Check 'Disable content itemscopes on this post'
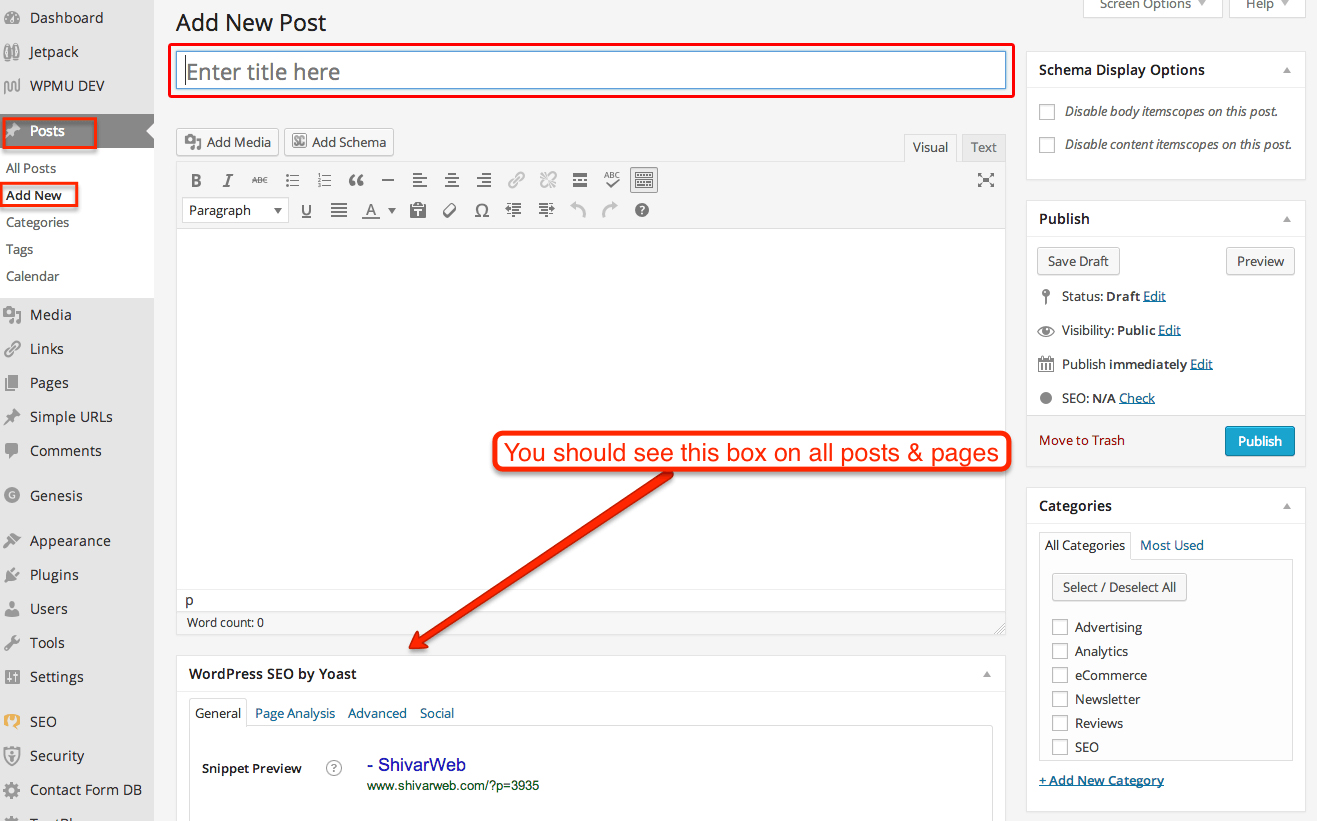Image resolution: width=1317 pixels, height=821 pixels. (x=1047, y=145)
